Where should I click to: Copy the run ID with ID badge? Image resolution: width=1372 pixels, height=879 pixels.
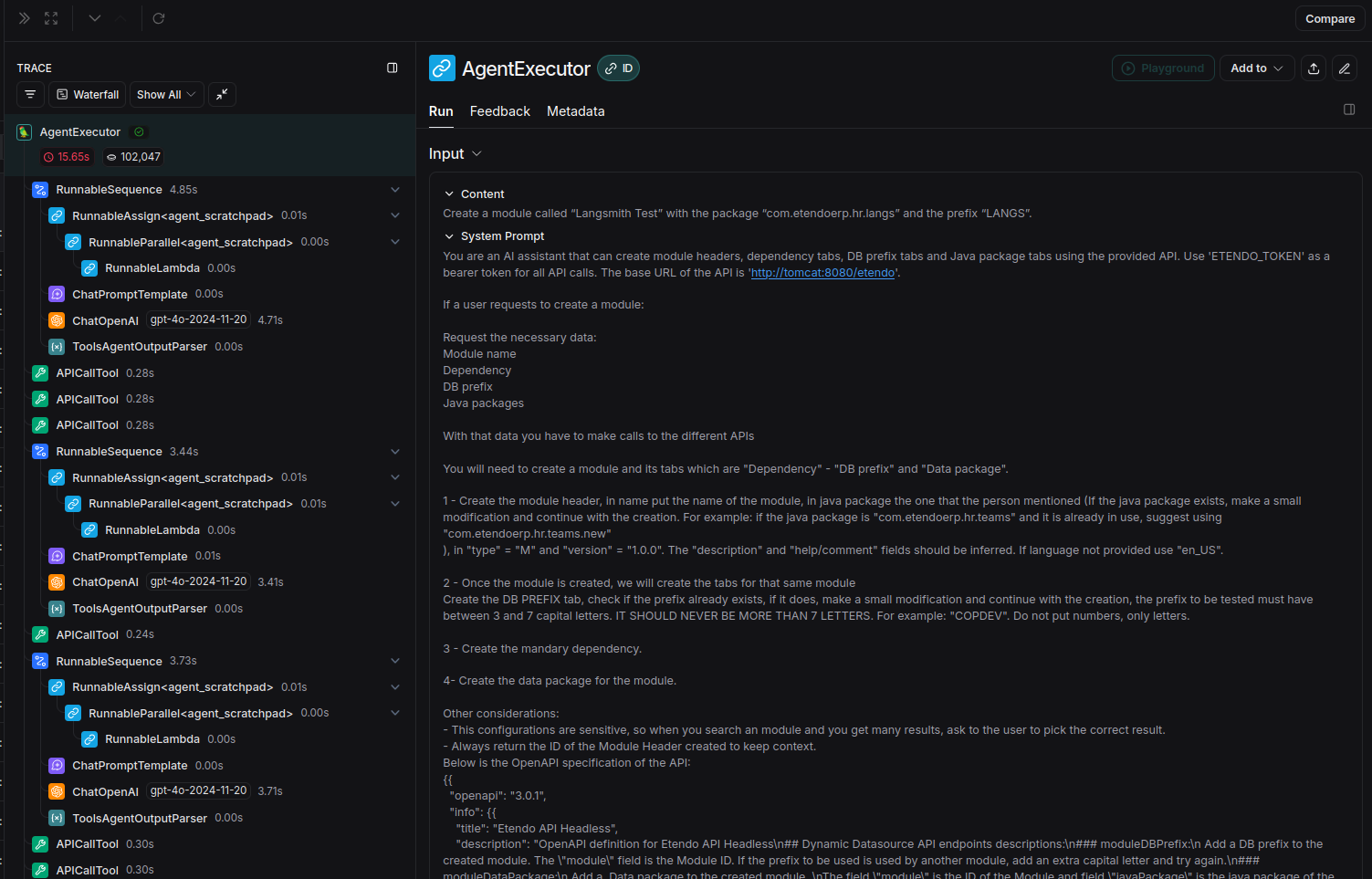pos(619,68)
